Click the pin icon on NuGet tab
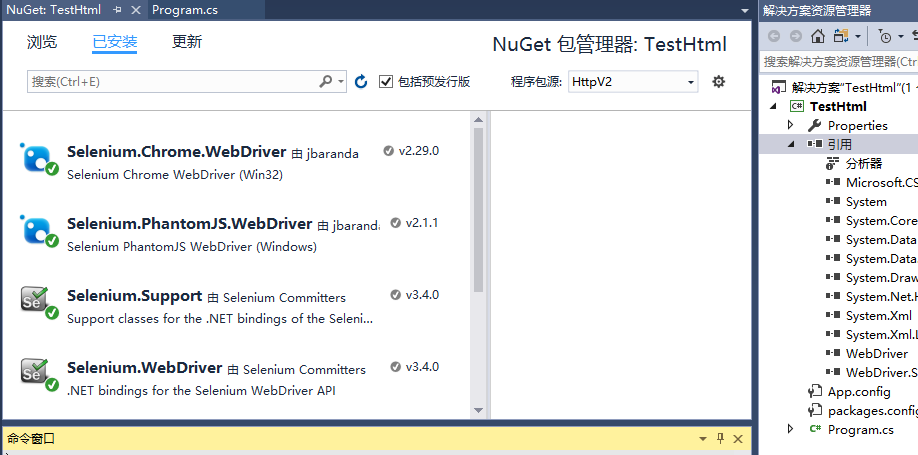The image size is (918, 455). pos(117,10)
